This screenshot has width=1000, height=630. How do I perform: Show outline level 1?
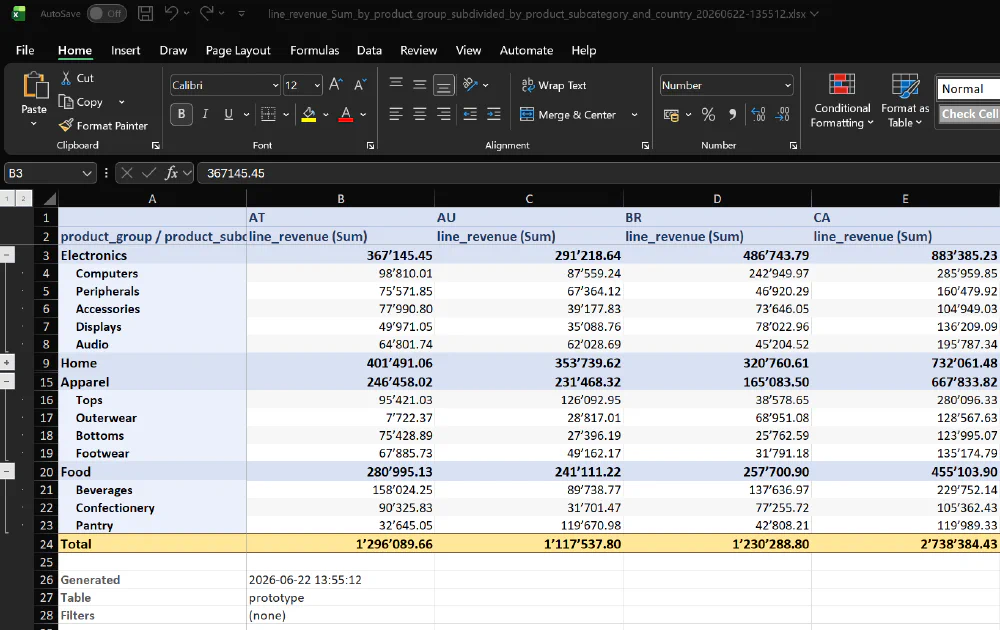tap(7, 199)
